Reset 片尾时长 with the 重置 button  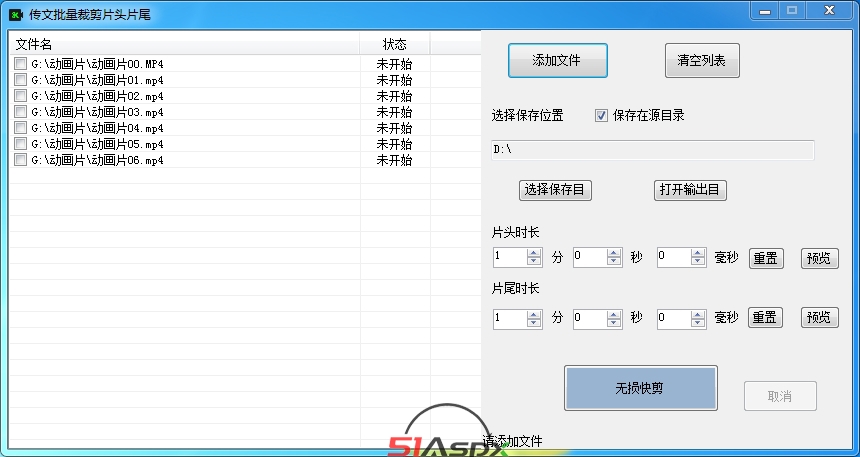(x=765, y=318)
